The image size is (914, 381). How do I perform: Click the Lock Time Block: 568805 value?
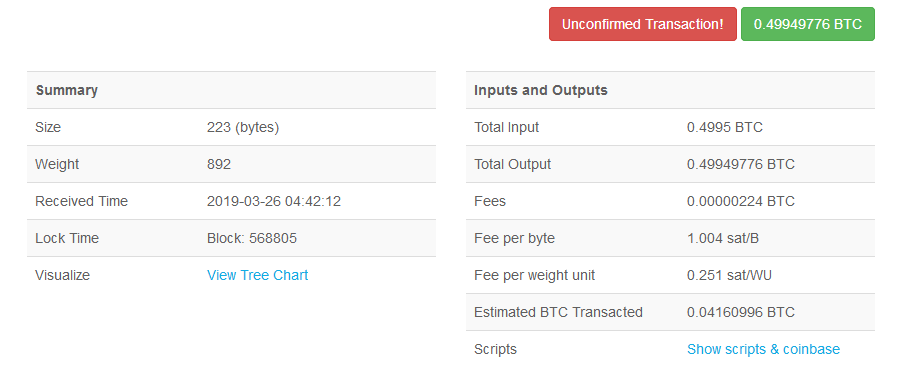coord(251,238)
